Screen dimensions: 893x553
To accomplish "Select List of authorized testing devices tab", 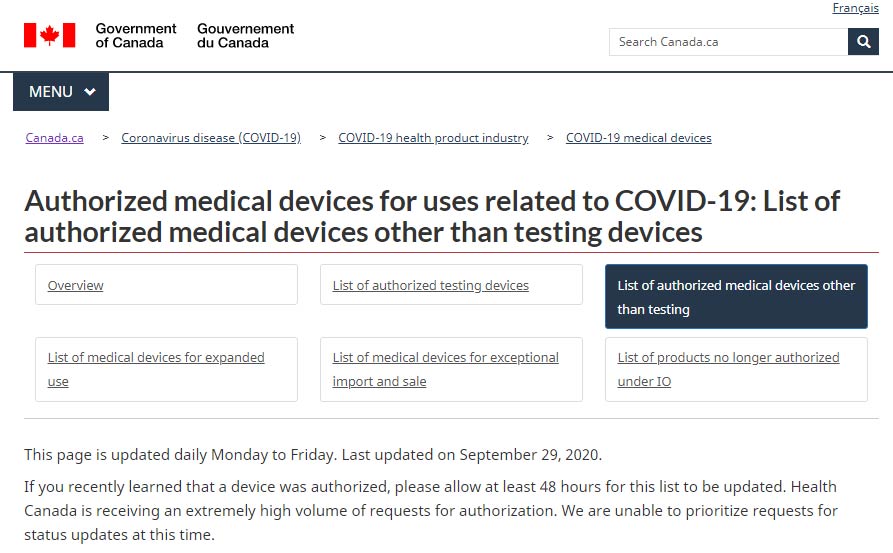I will [431, 286].
